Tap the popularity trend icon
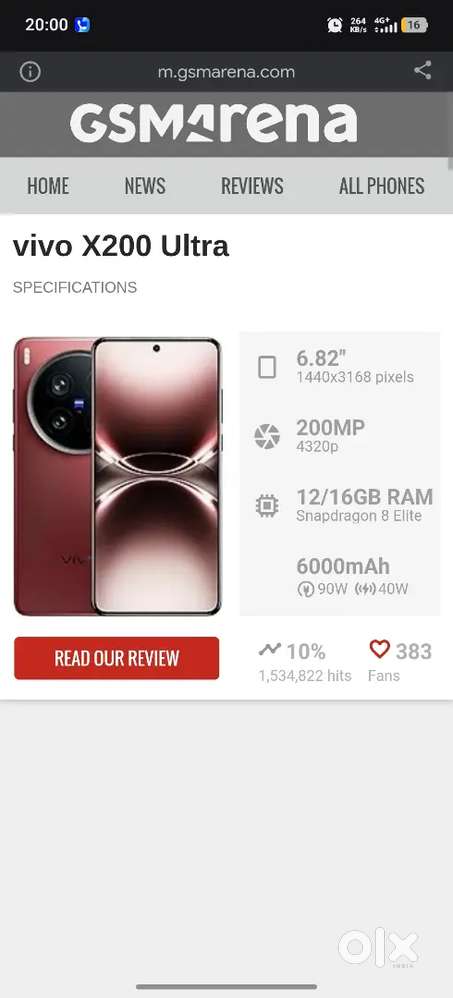The height and width of the screenshot is (998, 453). (x=270, y=650)
